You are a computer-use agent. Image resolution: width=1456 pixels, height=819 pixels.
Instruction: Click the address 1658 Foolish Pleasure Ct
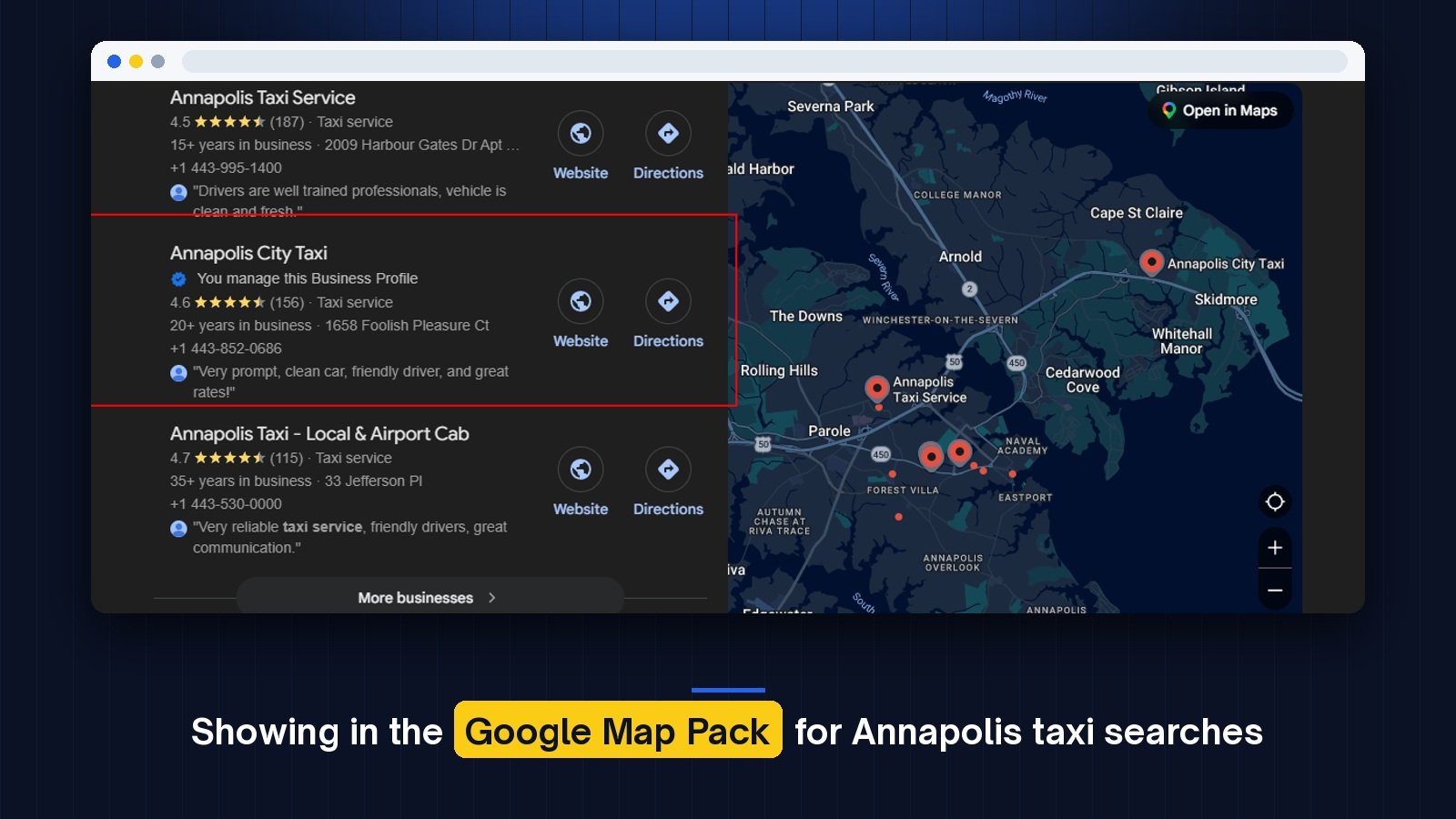[407, 325]
